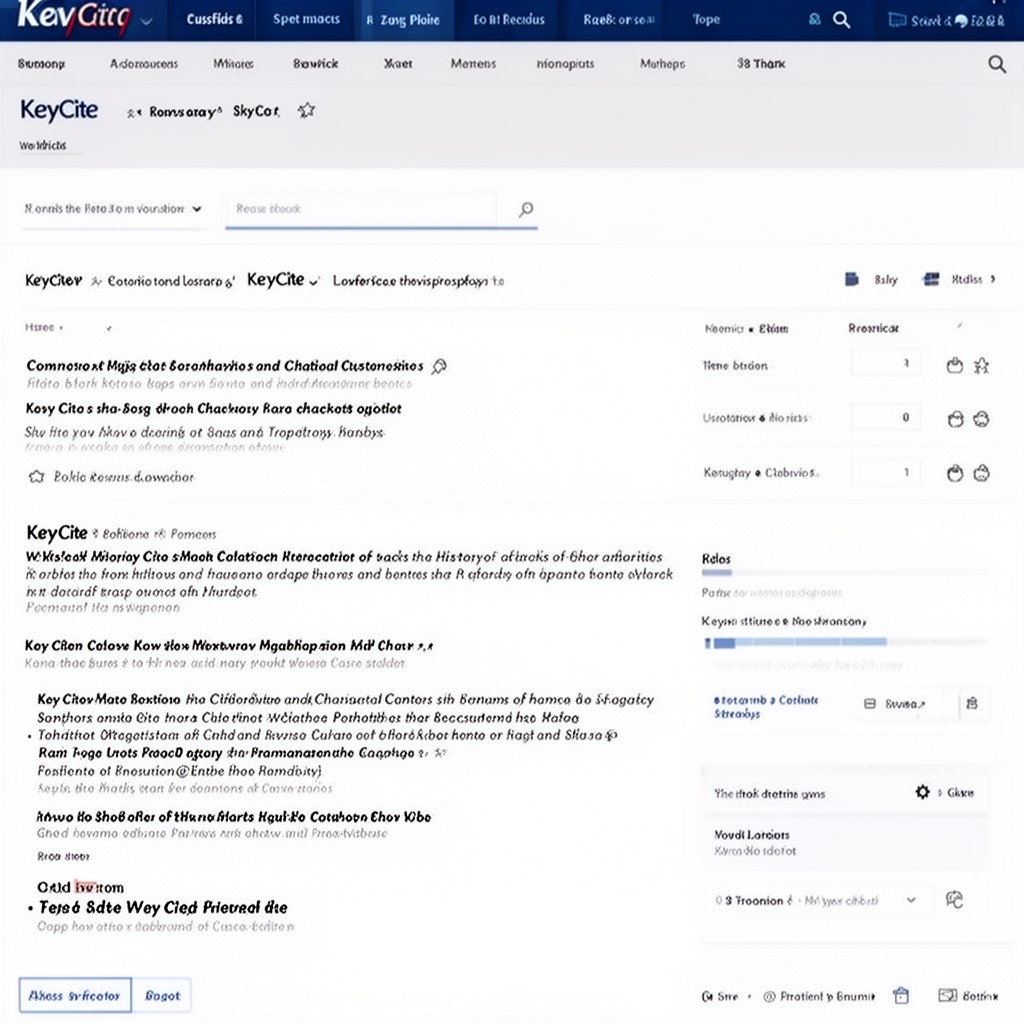
Task: Open the folder icon at top right
Action: 897,20
